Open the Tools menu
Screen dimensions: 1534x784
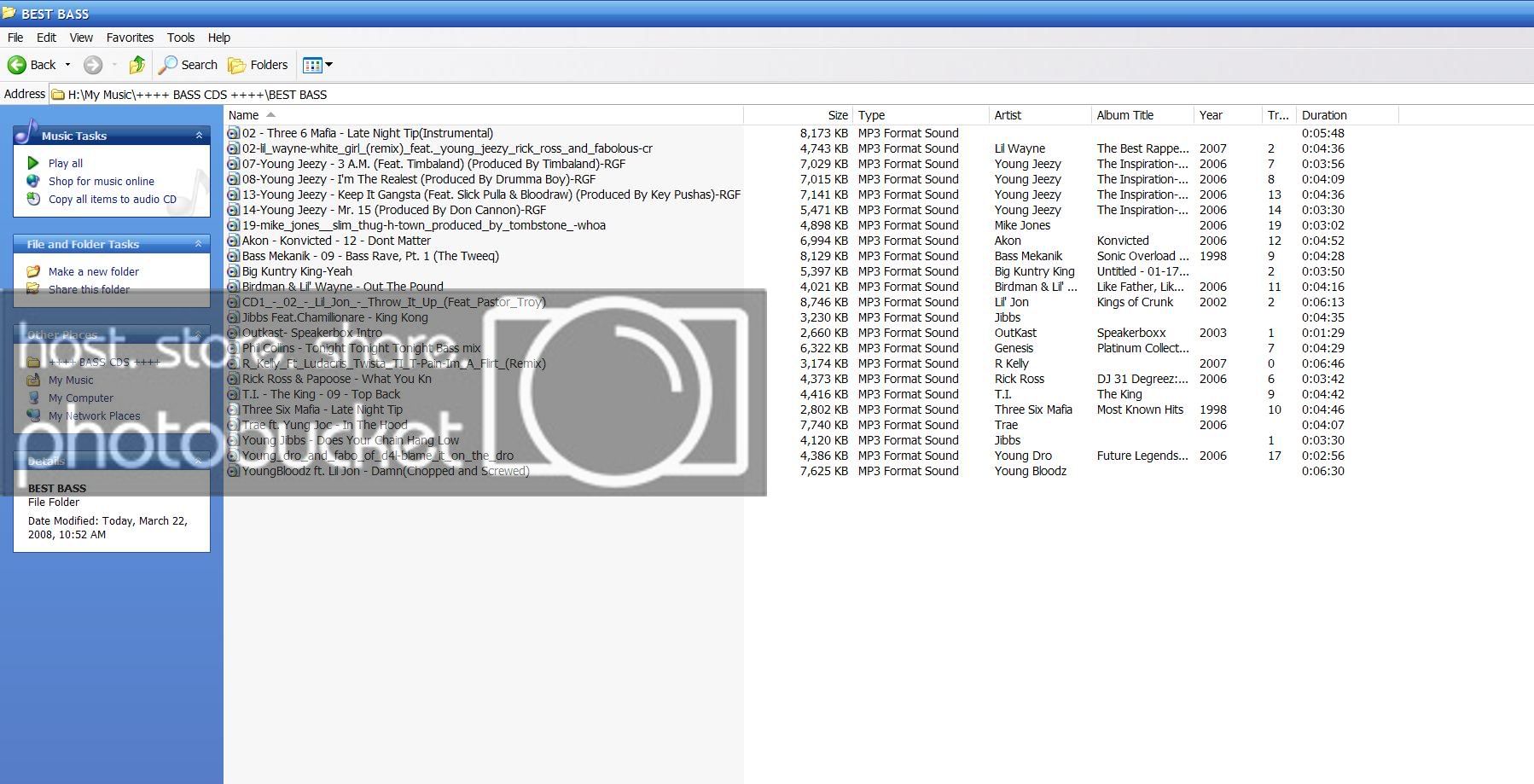181,38
